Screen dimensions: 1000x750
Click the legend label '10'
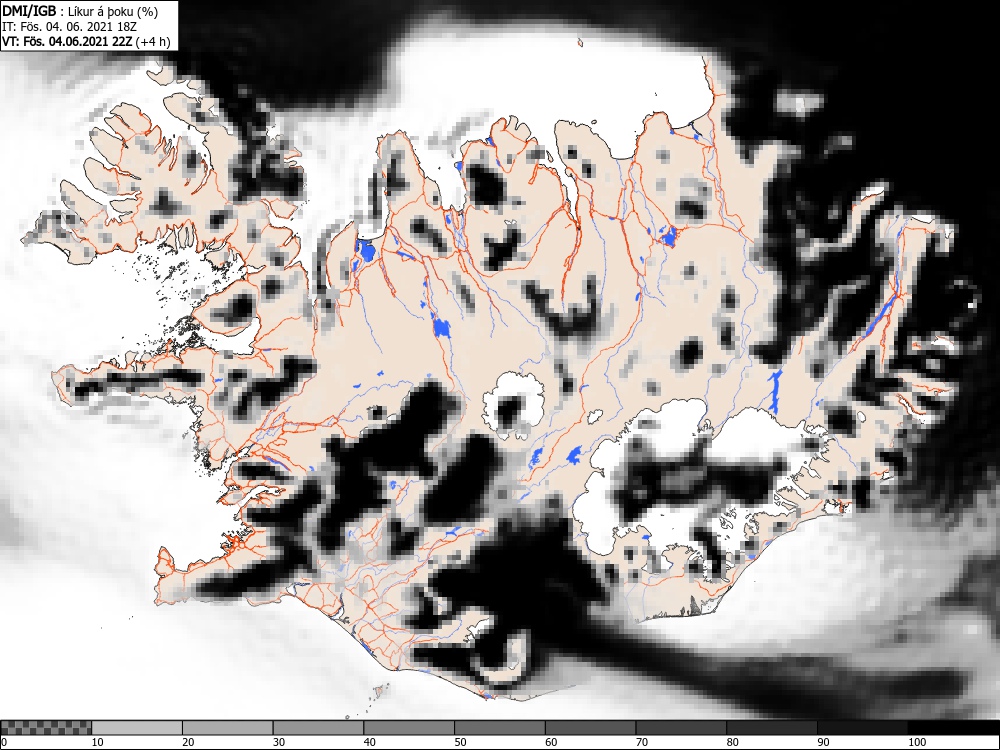97,742
